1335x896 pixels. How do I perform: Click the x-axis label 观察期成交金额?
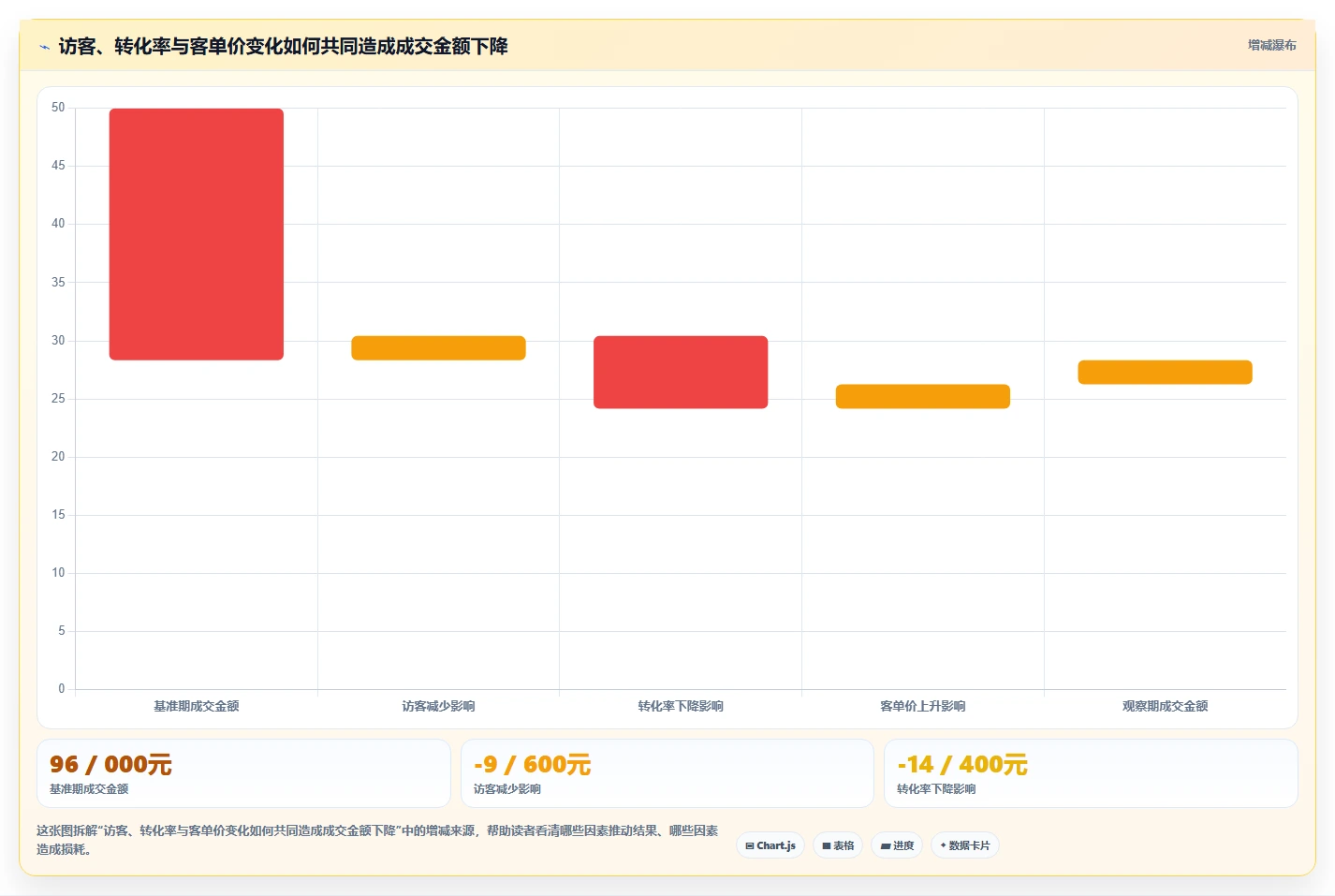[1165, 706]
